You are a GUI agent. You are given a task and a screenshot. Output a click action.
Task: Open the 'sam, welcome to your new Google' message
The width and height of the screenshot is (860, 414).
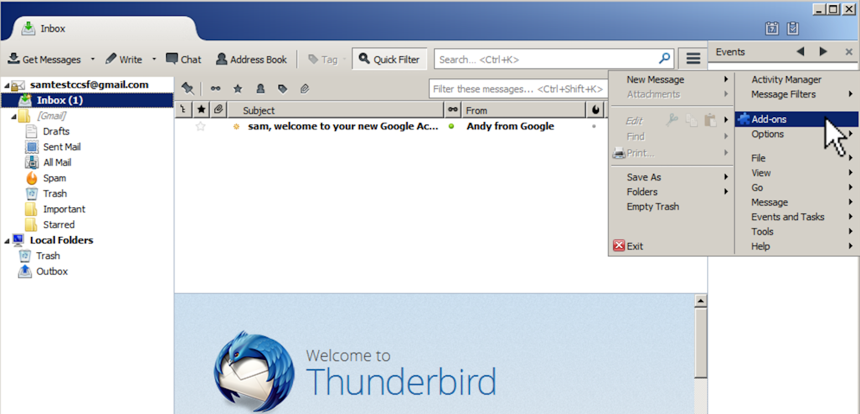click(x=343, y=126)
